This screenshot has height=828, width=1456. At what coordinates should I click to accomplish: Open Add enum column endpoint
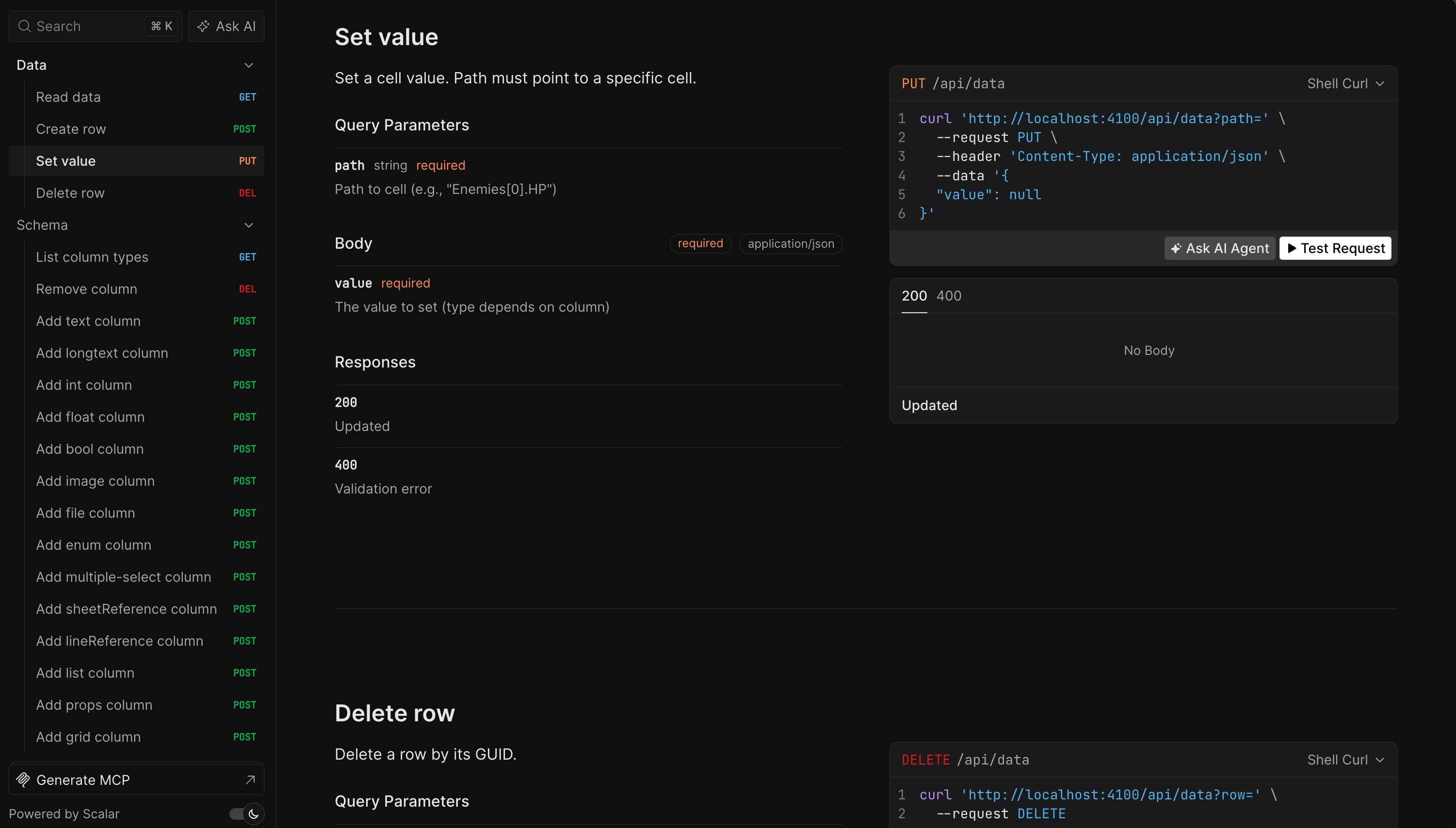[93, 545]
